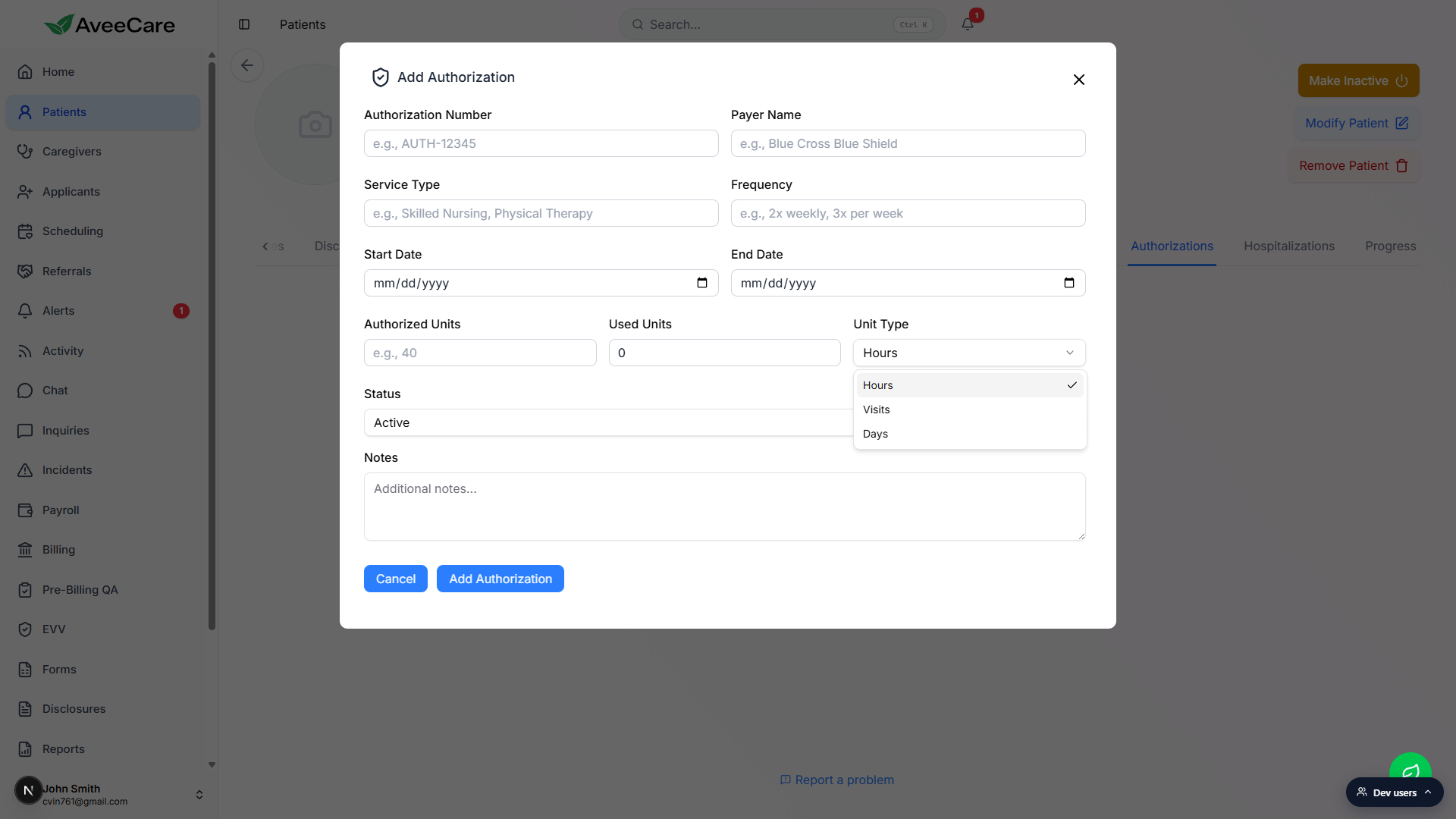Open Pre-Billing QA page

tap(103, 590)
